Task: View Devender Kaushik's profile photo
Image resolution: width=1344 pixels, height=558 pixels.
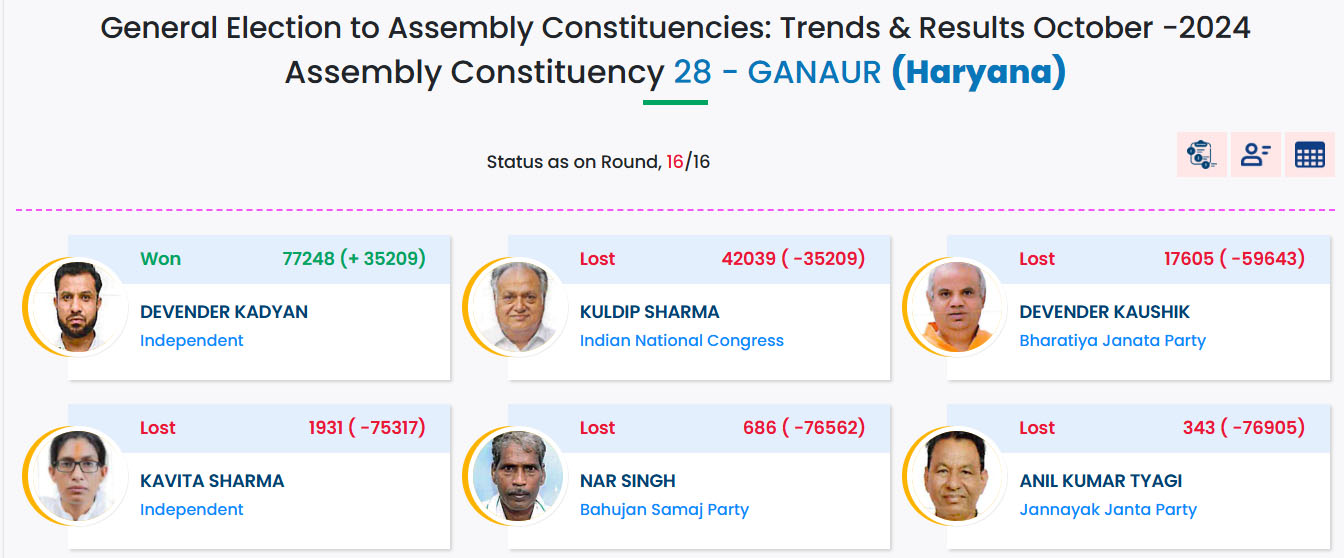Action: (x=958, y=307)
